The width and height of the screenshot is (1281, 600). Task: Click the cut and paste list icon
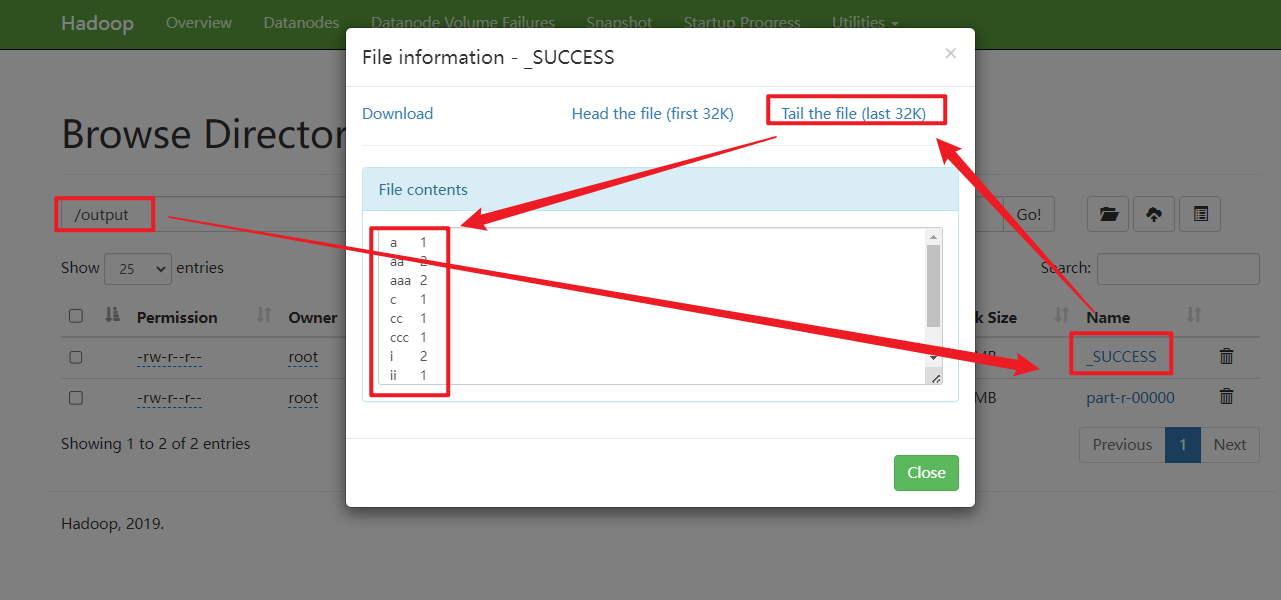coord(1200,214)
